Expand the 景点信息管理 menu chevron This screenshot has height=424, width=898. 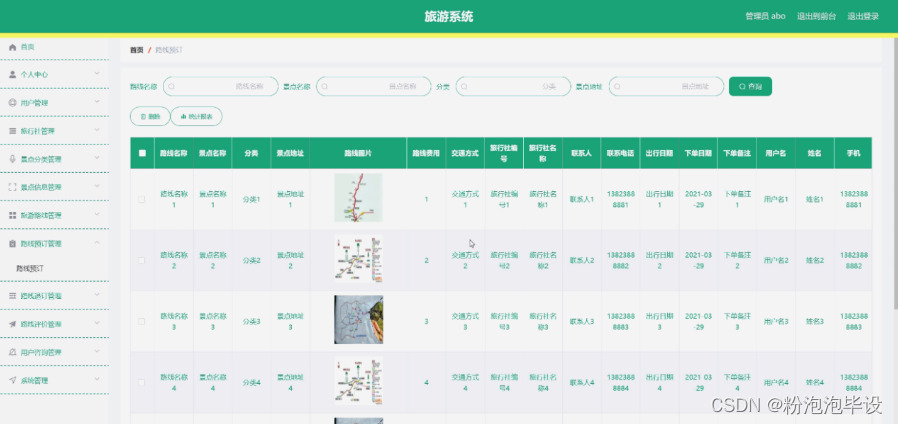97,187
